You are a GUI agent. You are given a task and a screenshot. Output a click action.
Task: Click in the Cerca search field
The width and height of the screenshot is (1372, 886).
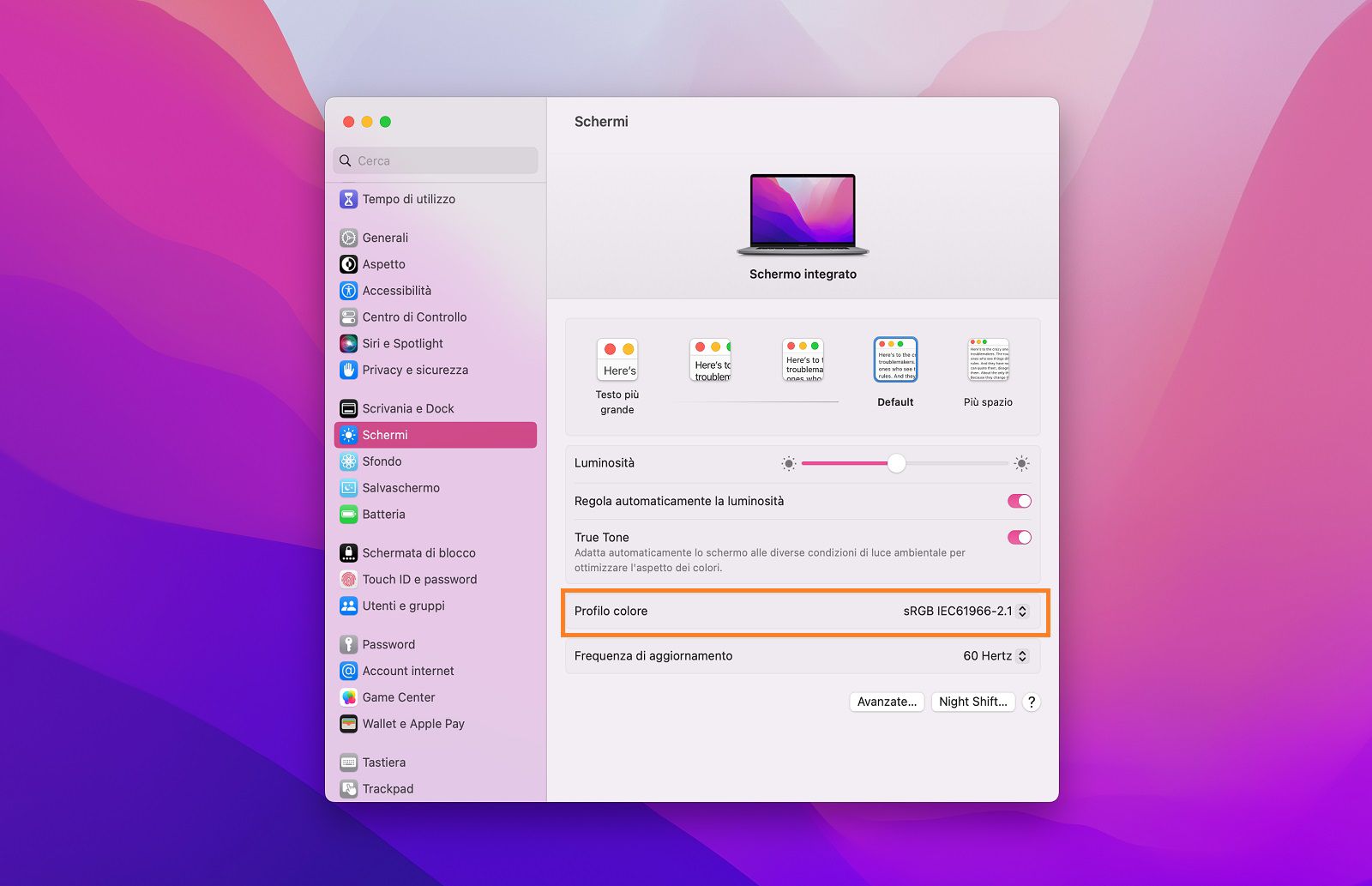pos(436,160)
